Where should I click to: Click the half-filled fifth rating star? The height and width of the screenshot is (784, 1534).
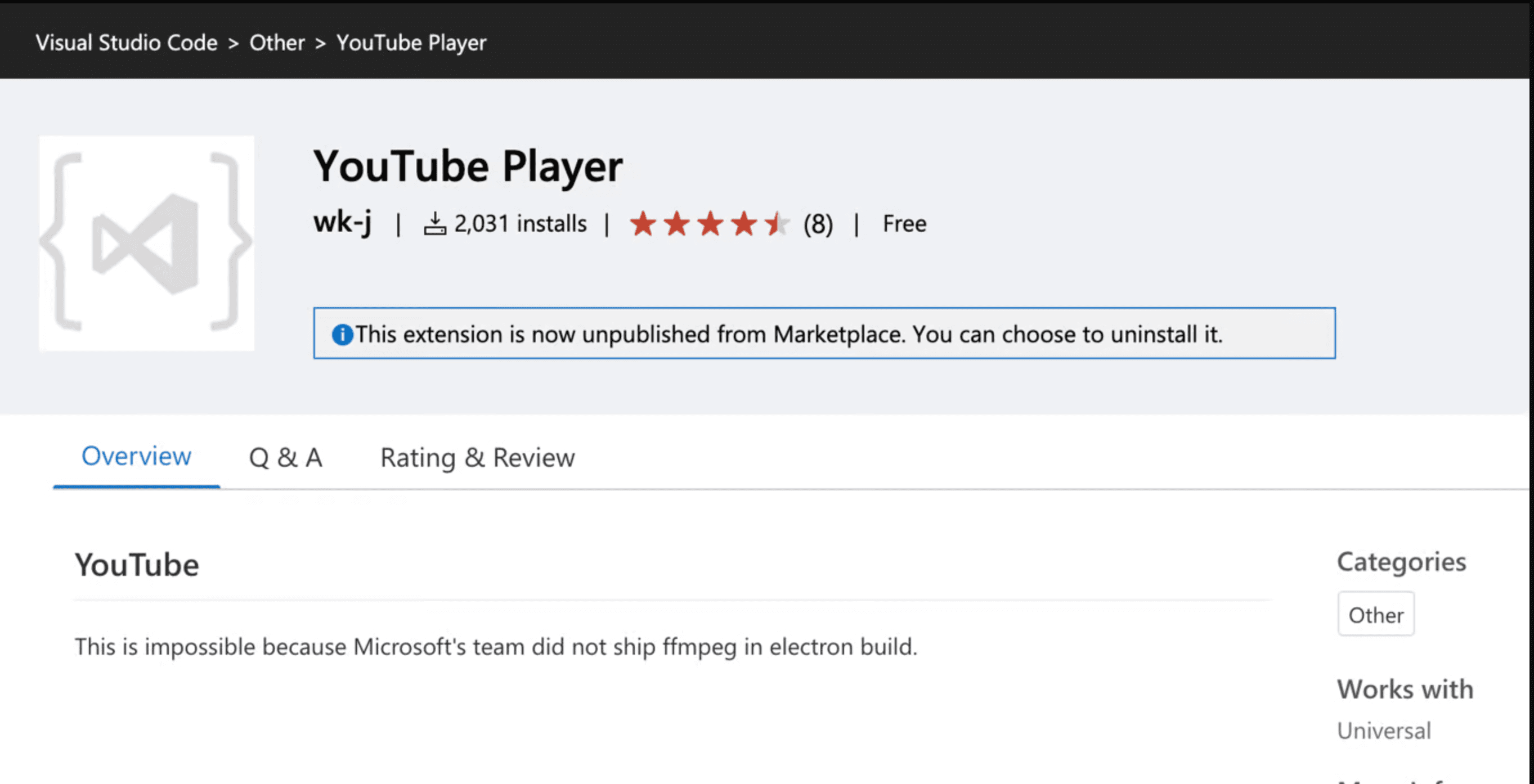(x=777, y=224)
